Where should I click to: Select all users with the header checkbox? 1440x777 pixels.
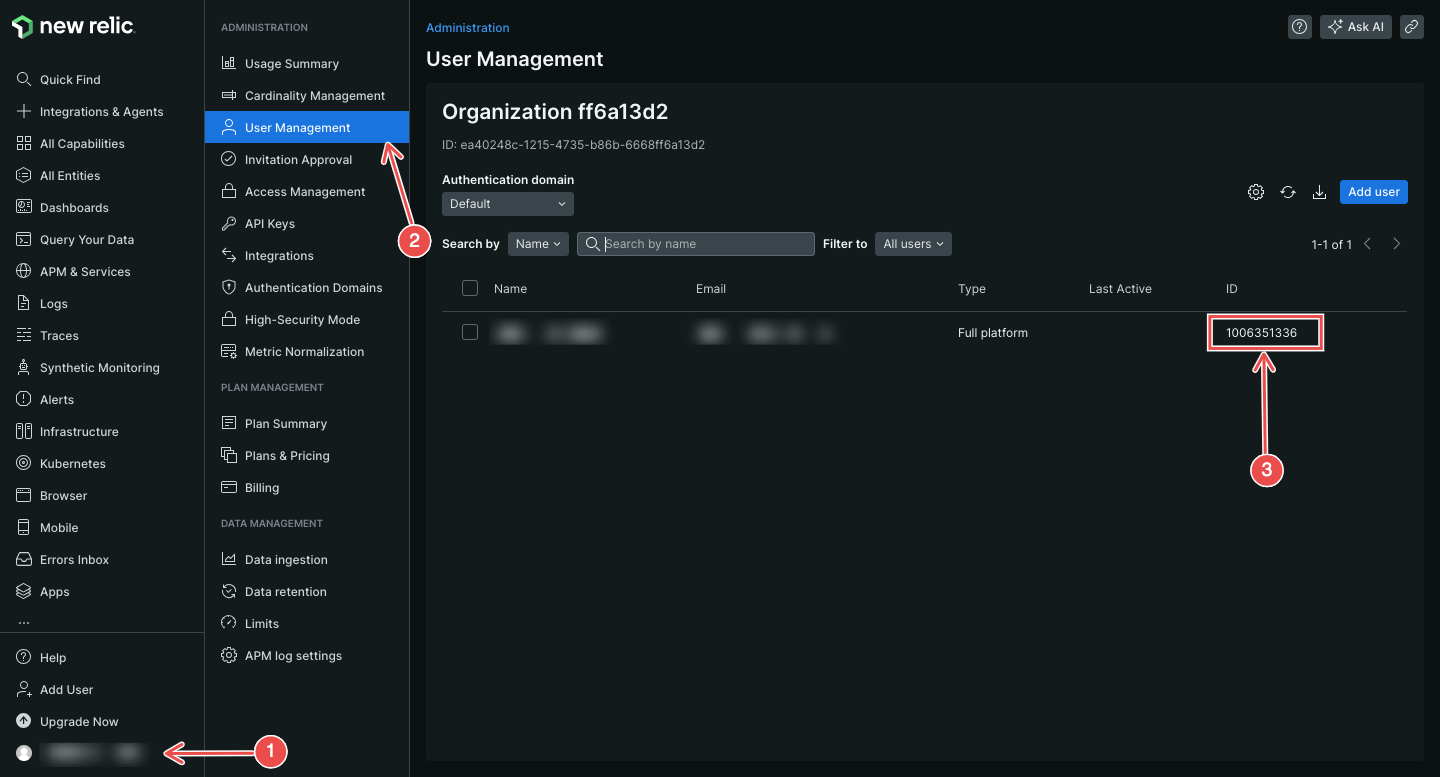point(470,287)
